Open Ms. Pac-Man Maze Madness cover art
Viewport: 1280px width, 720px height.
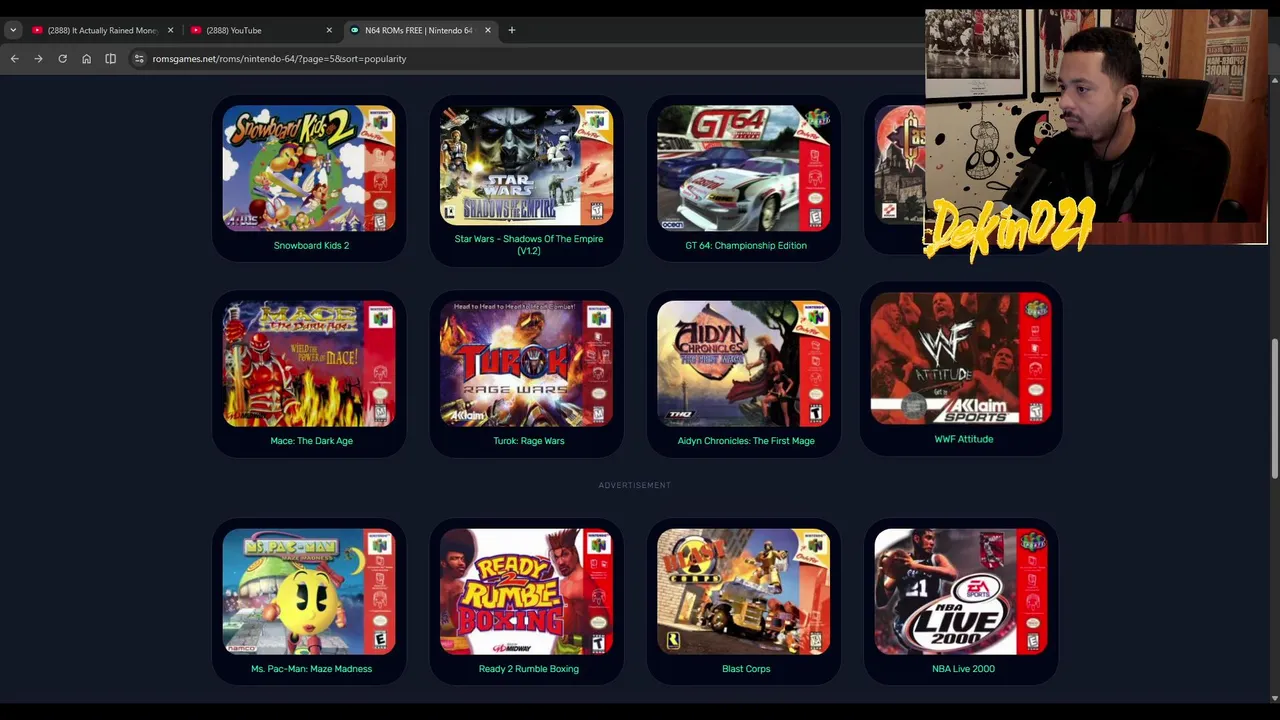pyautogui.click(x=309, y=592)
